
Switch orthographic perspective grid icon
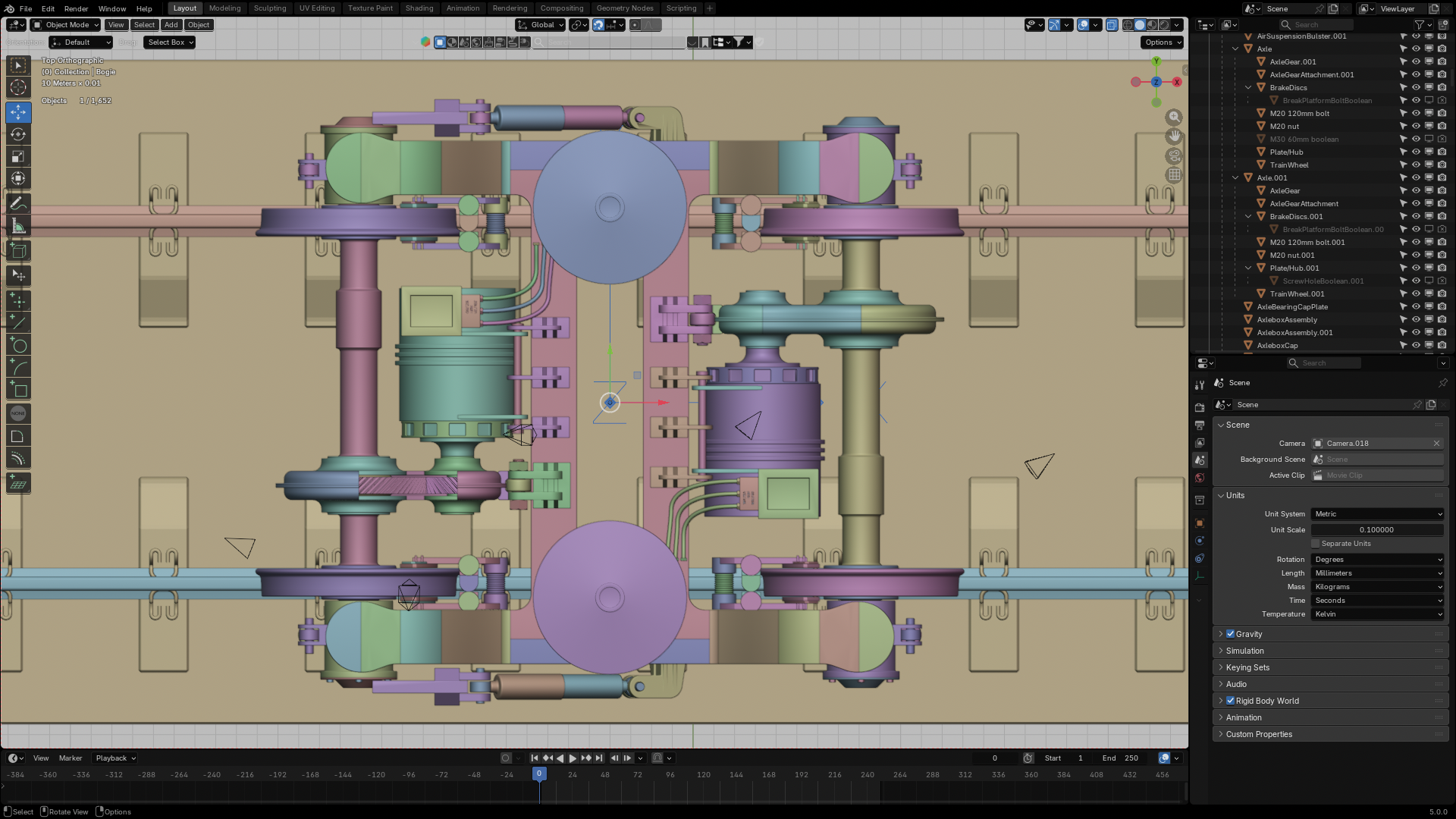coord(1174,174)
